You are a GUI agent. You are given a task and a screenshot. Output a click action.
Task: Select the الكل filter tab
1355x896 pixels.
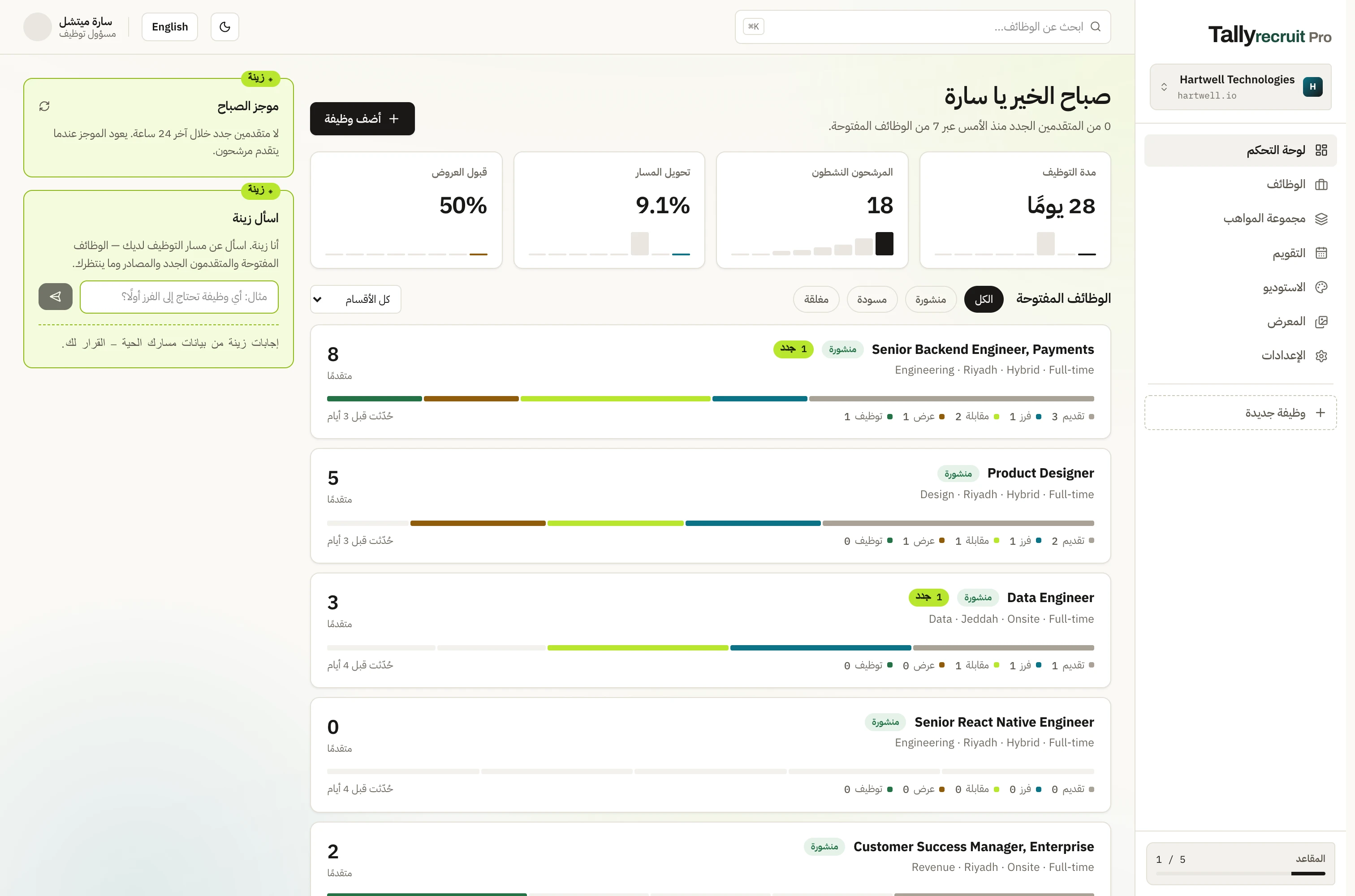(x=983, y=299)
